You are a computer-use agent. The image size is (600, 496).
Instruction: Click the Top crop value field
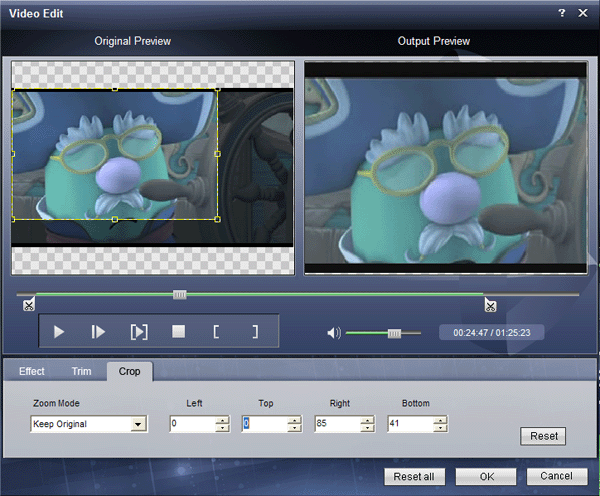pos(265,424)
